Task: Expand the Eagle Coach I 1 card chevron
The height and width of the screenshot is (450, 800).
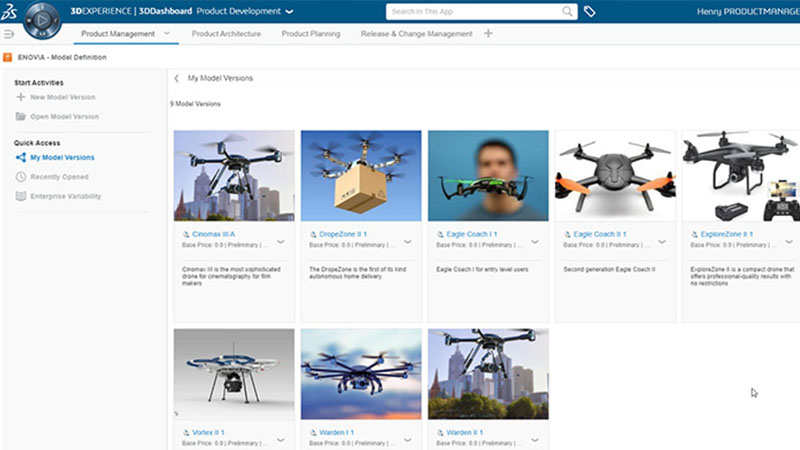Action: pyautogui.click(x=535, y=241)
